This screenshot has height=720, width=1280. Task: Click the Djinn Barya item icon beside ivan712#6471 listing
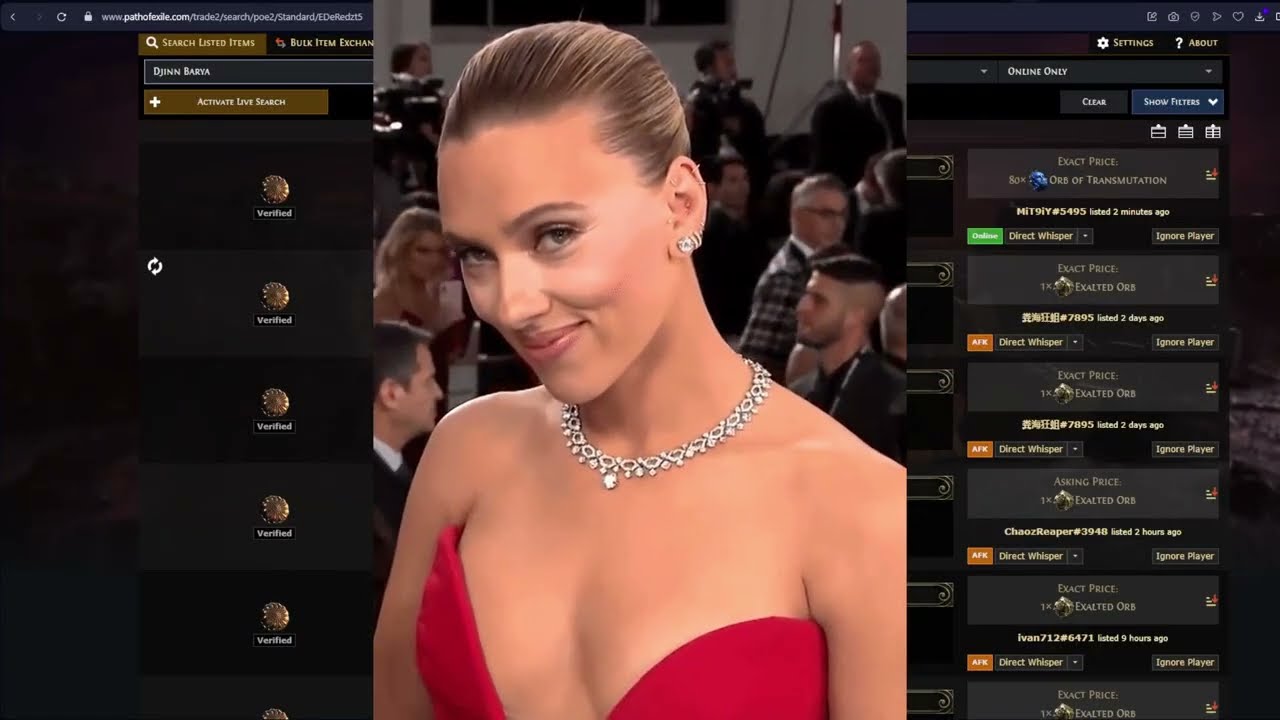[275, 616]
